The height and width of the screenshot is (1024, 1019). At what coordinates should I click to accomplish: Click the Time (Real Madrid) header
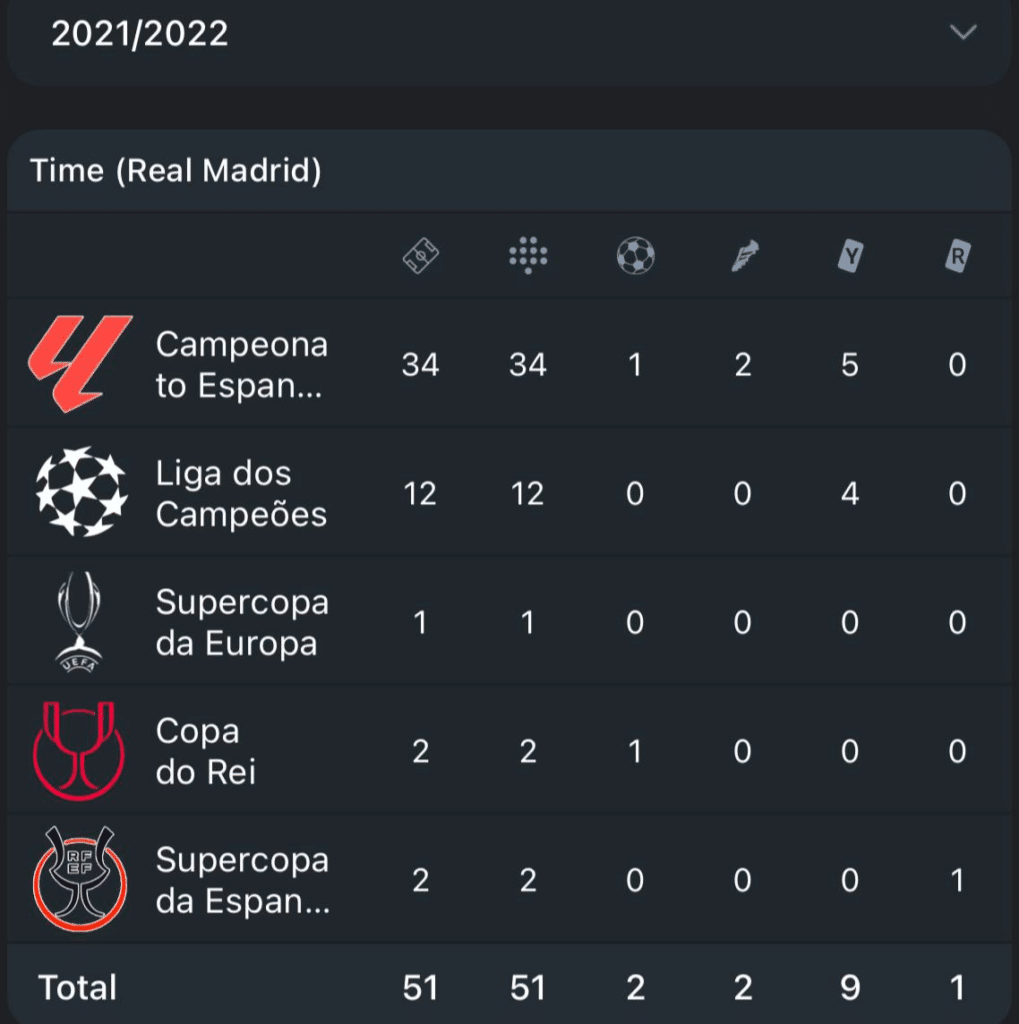tap(176, 171)
